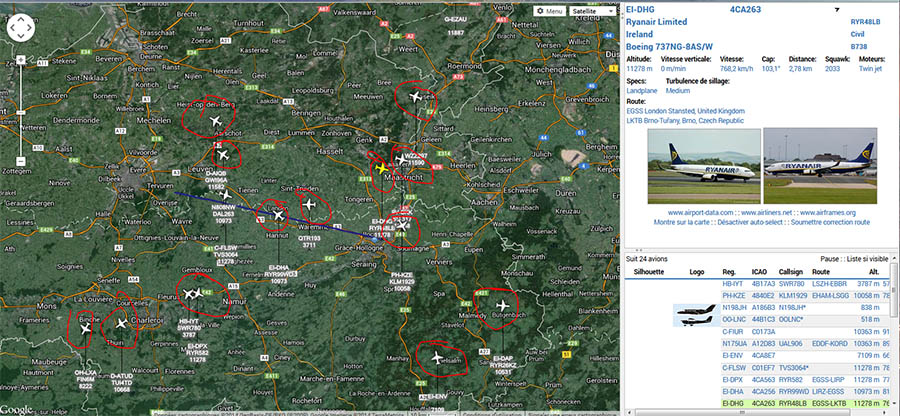Click Montre sur la carte link
The image size is (900, 416).
[x=681, y=222]
